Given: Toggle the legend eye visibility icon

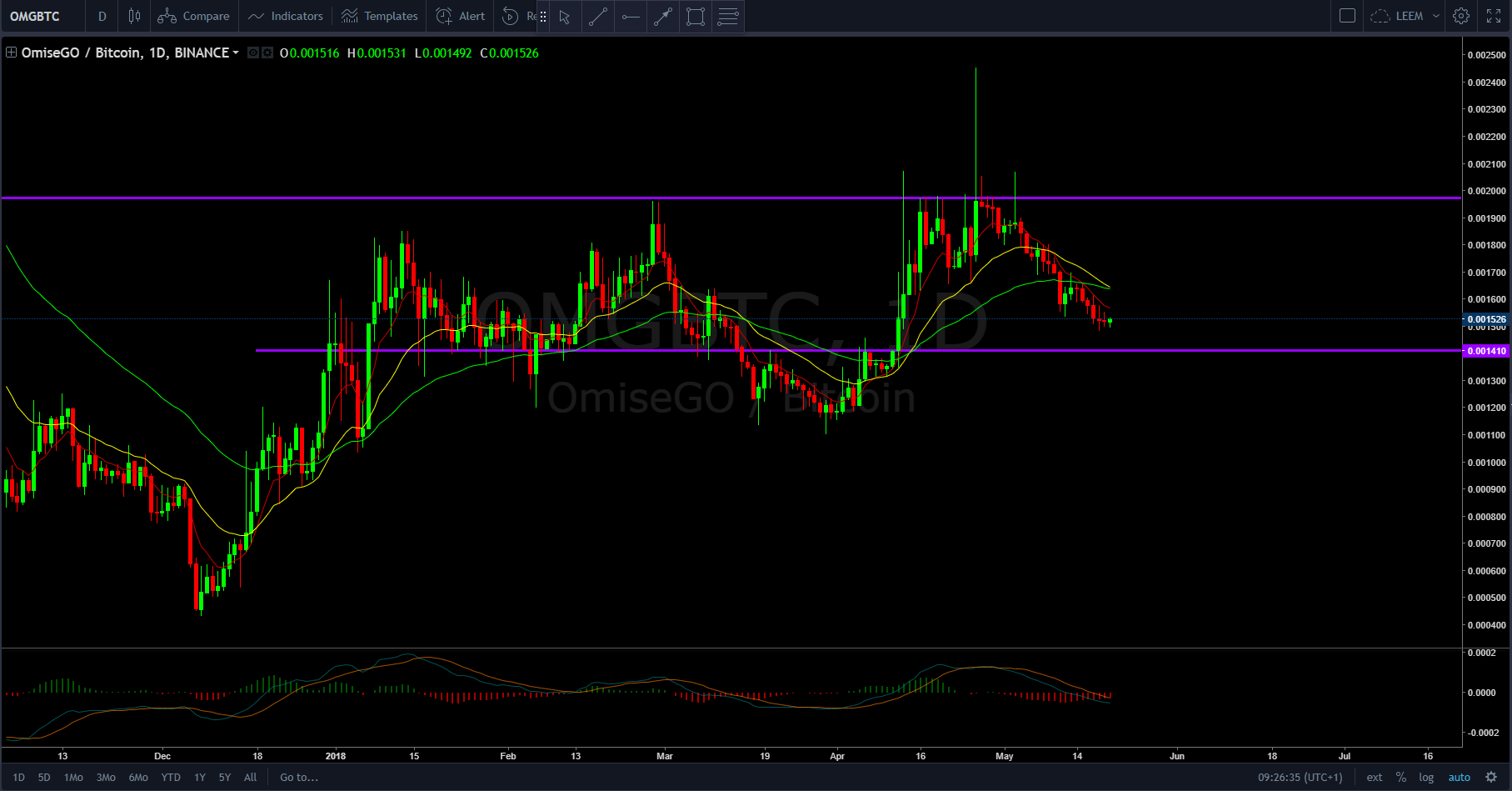Looking at the screenshot, I should pyautogui.click(x=253, y=53).
